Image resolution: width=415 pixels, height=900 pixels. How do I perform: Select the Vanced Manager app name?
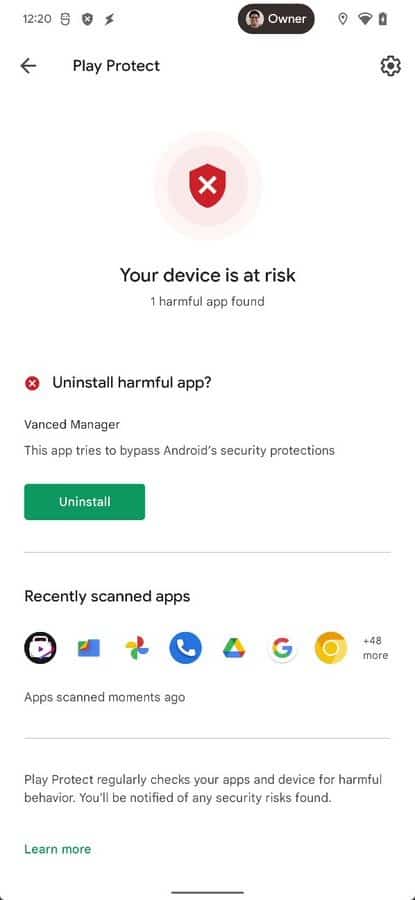(72, 425)
